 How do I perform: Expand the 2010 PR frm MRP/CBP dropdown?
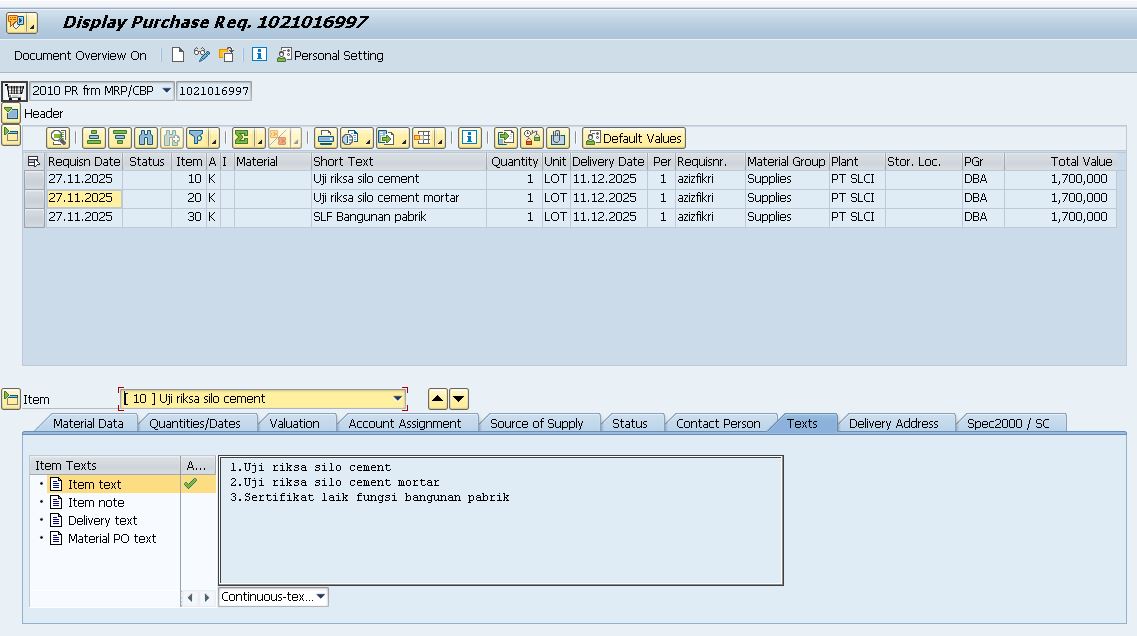pyautogui.click(x=166, y=91)
